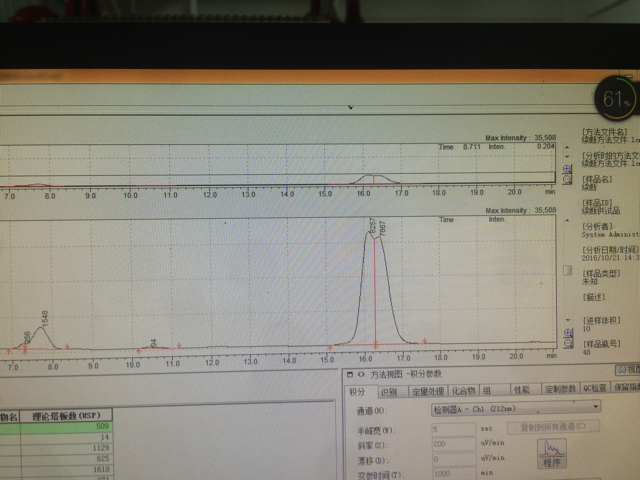Viewport: 640px width, 480px height.
Task: Select the highlighted cell with value 509
Action: [66, 427]
